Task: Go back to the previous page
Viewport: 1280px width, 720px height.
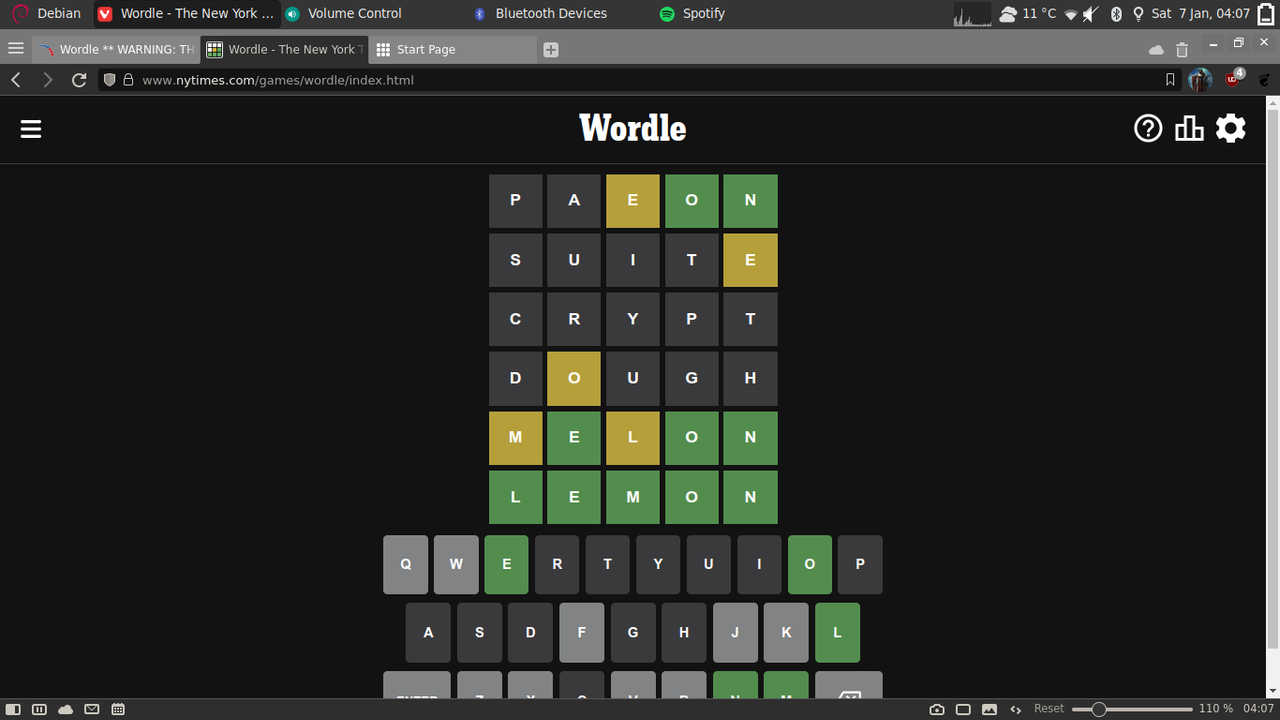Action: 16,80
